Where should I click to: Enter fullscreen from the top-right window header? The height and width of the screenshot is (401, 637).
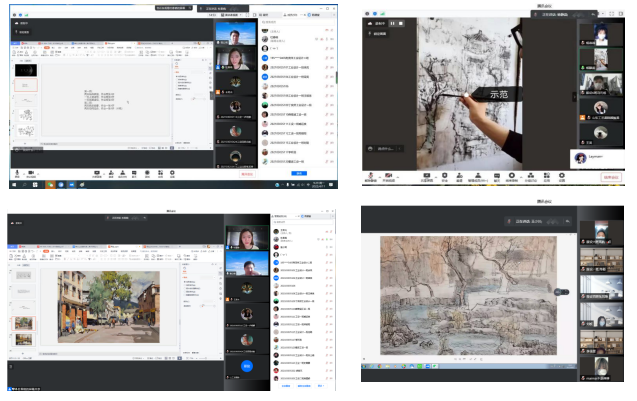[x=612, y=14]
